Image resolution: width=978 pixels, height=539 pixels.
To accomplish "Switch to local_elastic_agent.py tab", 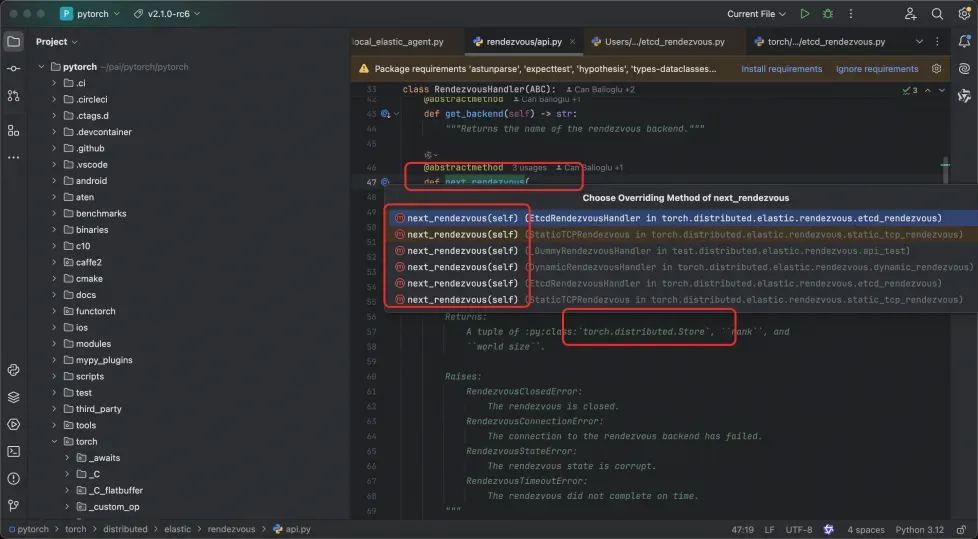I will [x=398, y=42].
